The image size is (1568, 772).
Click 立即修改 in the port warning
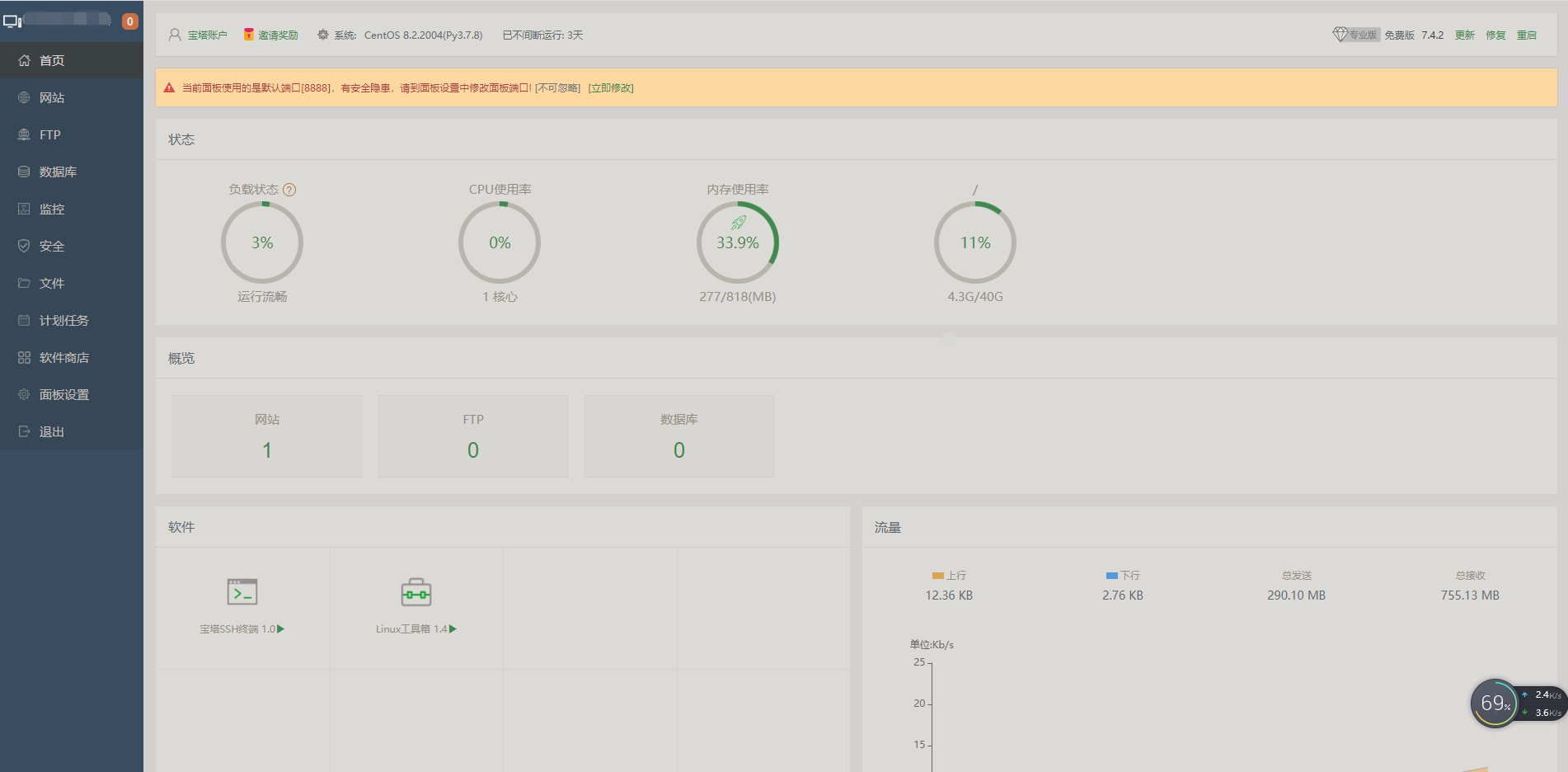[x=611, y=88]
